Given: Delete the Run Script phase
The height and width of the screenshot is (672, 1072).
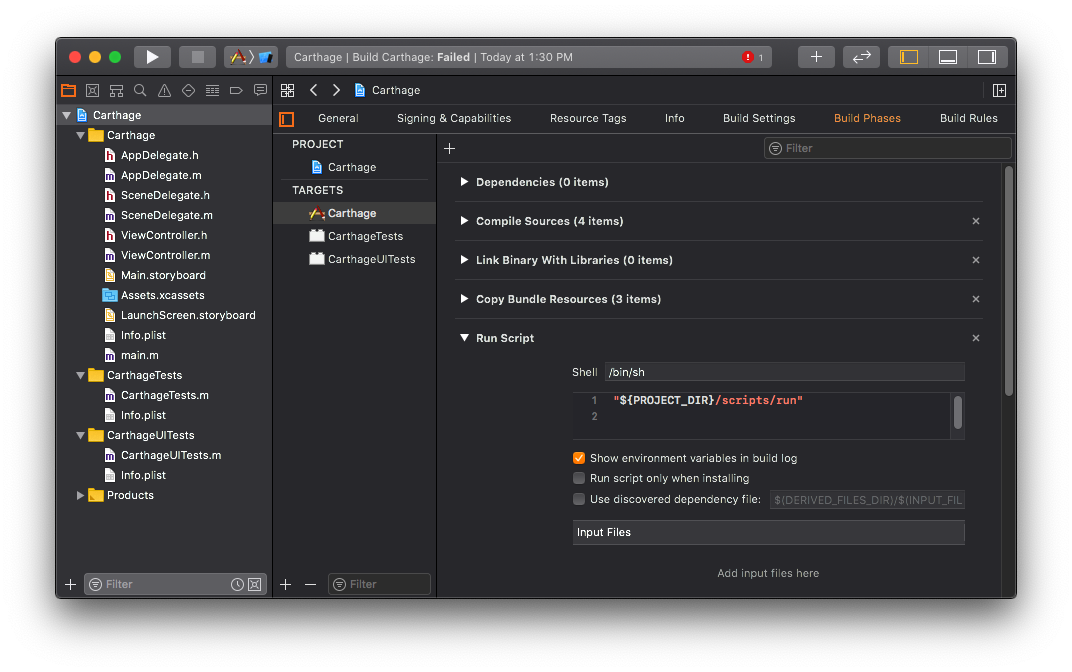Looking at the screenshot, I should point(976,338).
